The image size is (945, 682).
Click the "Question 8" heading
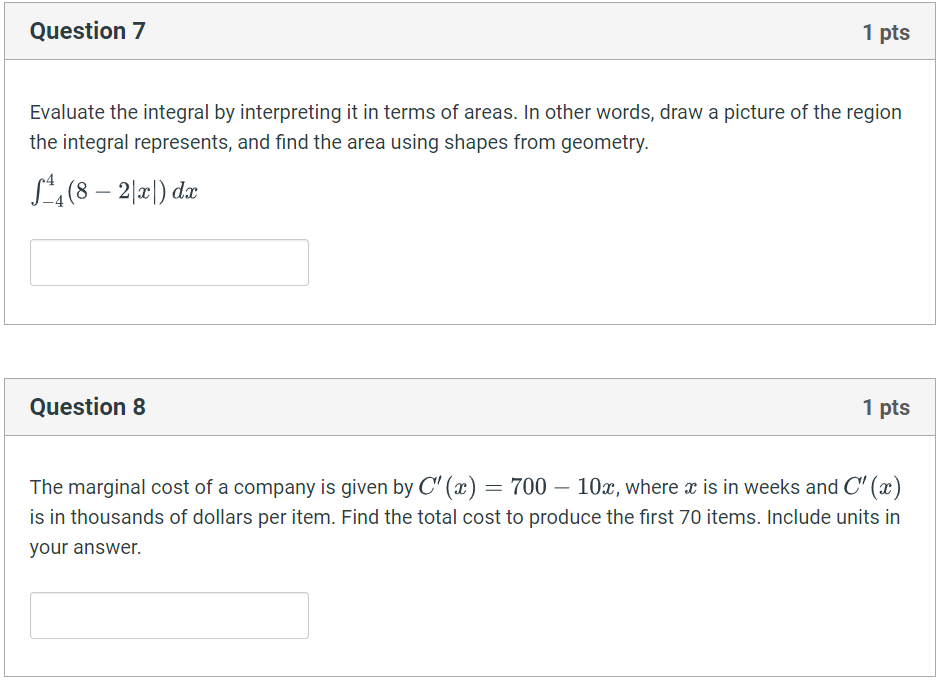click(x=87, y=407)
